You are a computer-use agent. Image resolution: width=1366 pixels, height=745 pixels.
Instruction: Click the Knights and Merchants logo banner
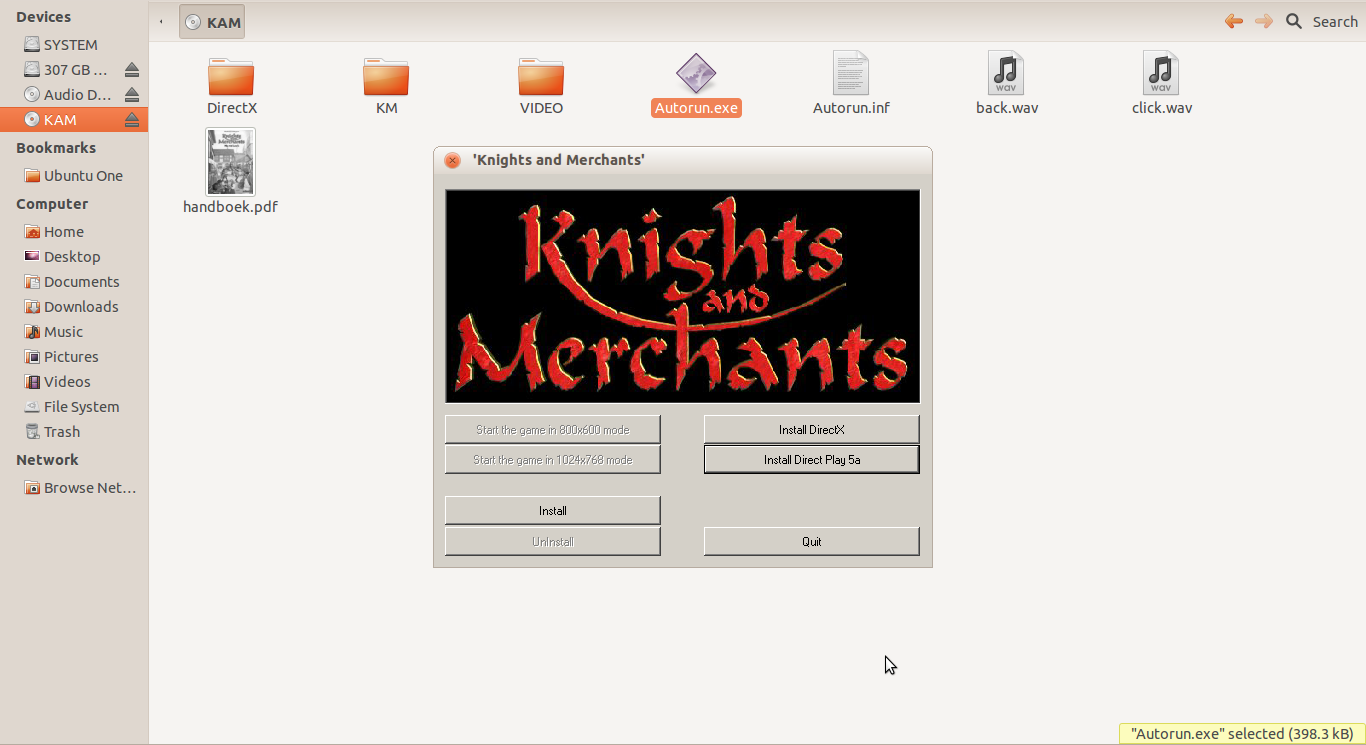tap(682, 296)
